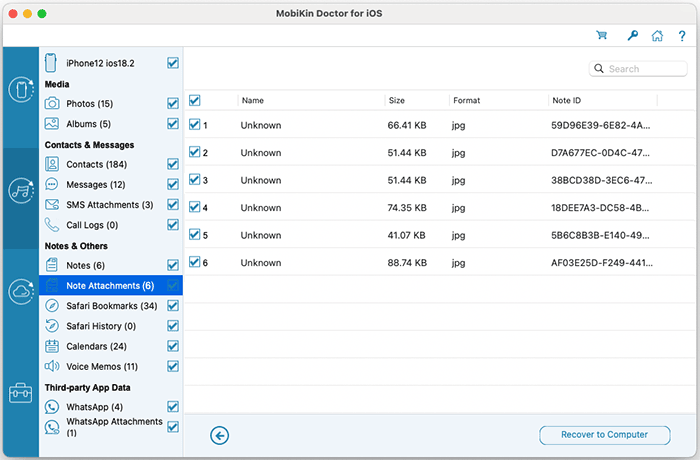Click the Contacts person icon

click(x=52, y=164)
